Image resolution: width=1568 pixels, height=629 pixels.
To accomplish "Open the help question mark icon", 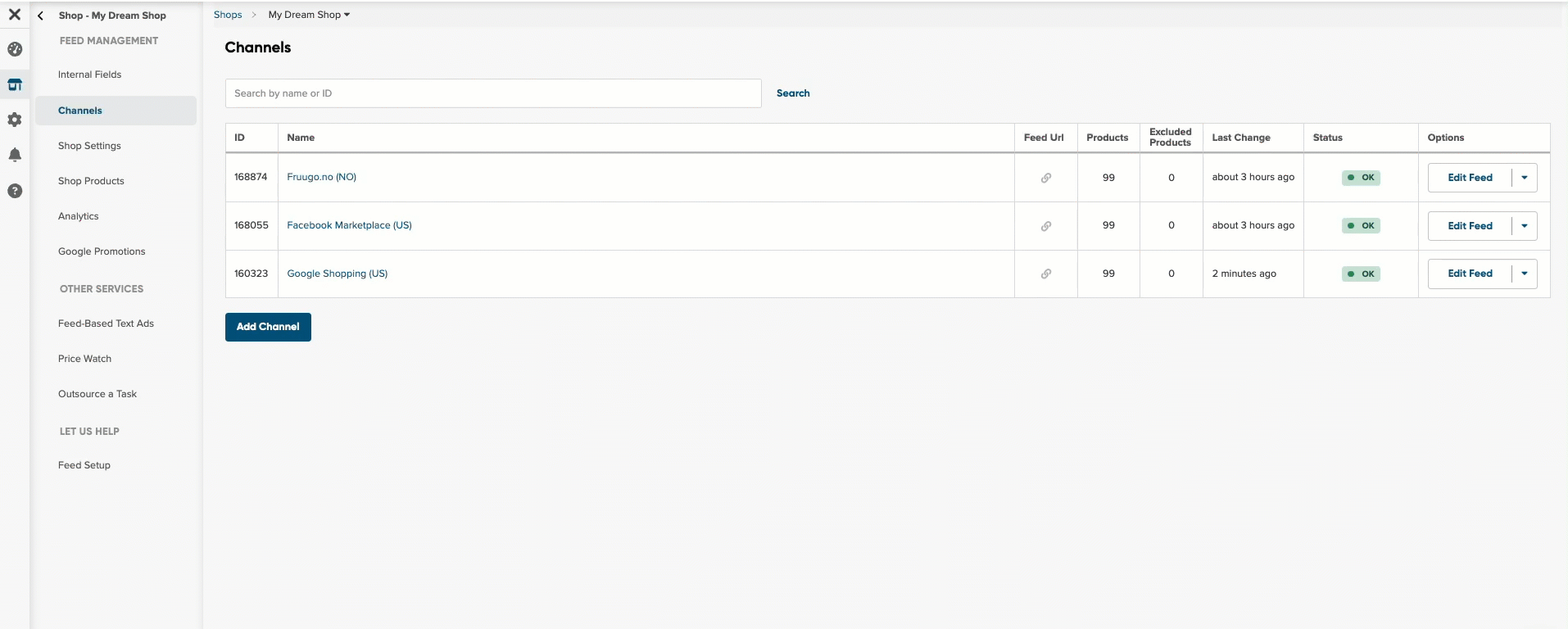I will point(15,191).
